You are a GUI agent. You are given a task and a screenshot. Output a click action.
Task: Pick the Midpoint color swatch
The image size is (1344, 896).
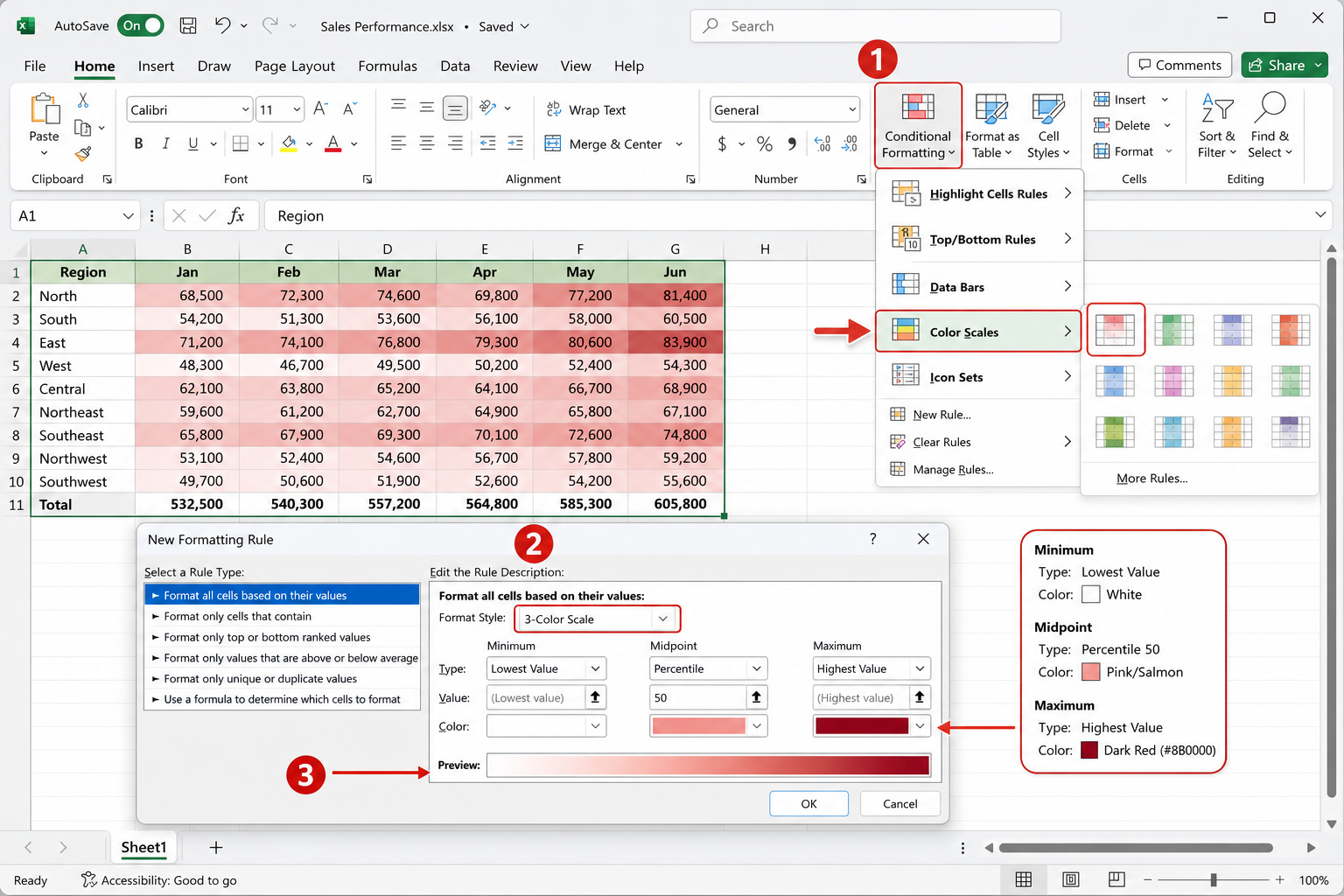tap(708, 725)
